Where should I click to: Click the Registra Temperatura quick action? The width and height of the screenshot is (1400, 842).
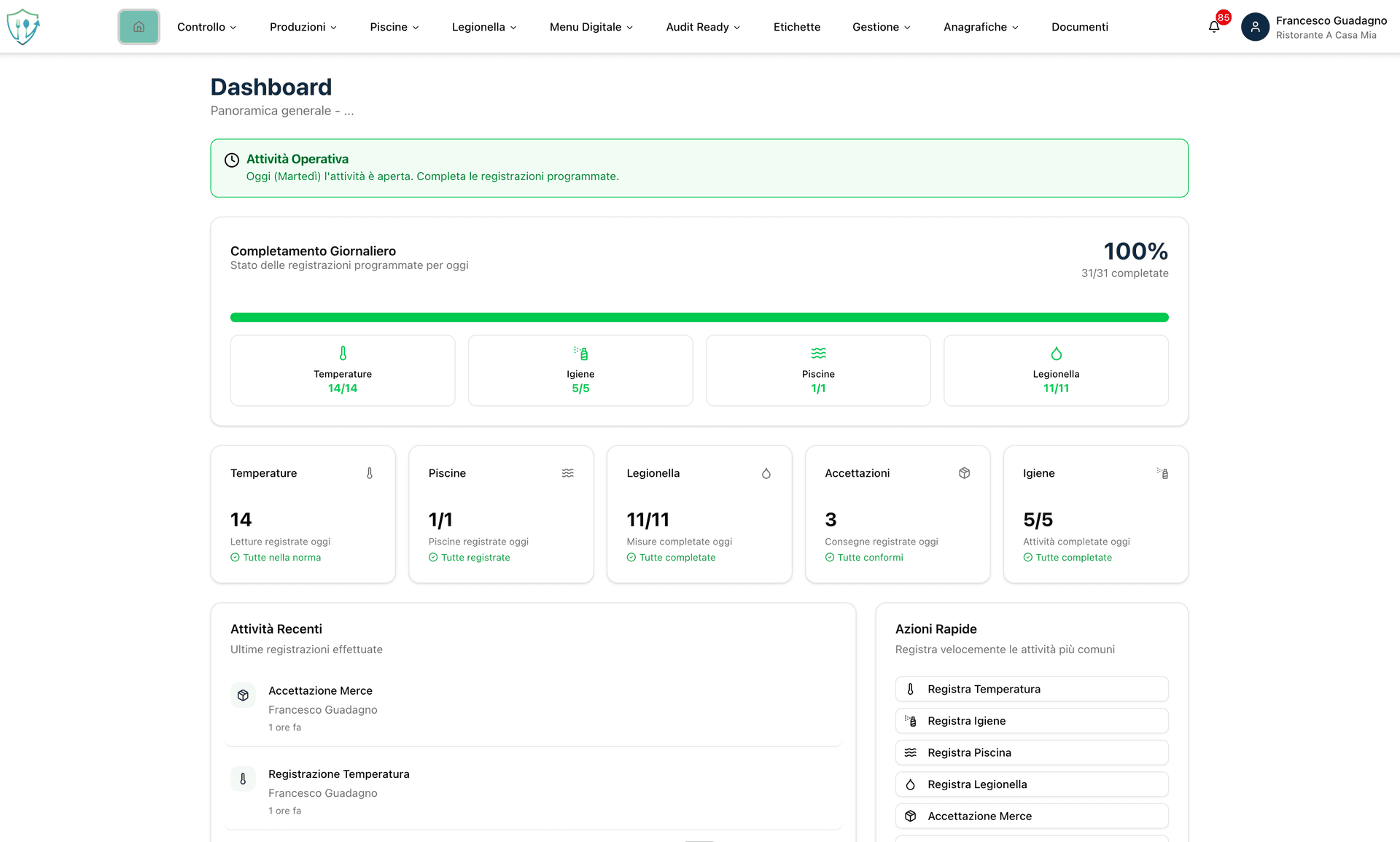coord(1031,688)
